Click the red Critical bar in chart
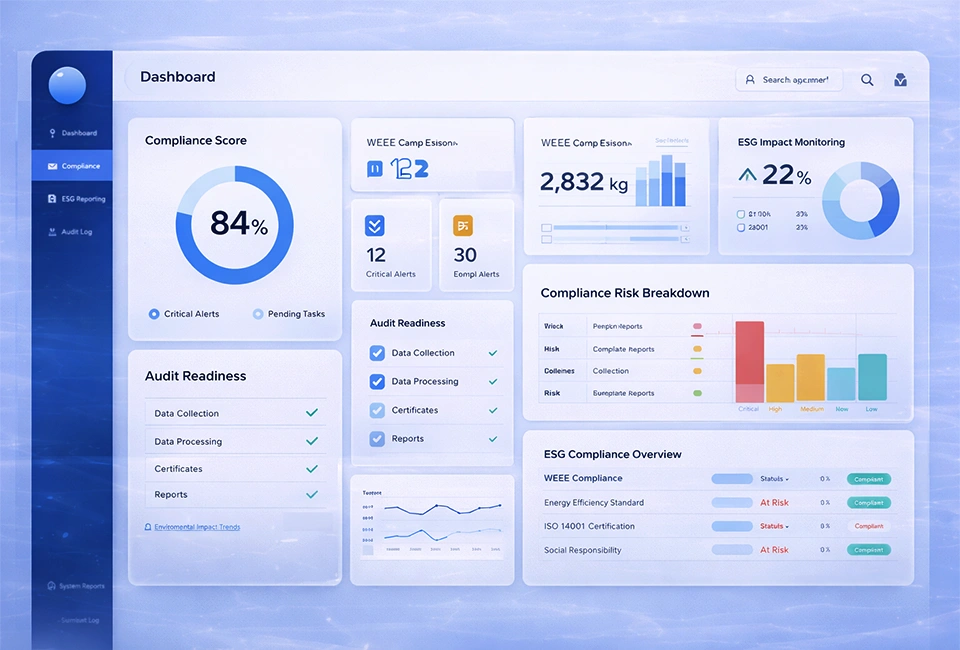The width and height of the screenshot is (960, 650). pos(749,362)
